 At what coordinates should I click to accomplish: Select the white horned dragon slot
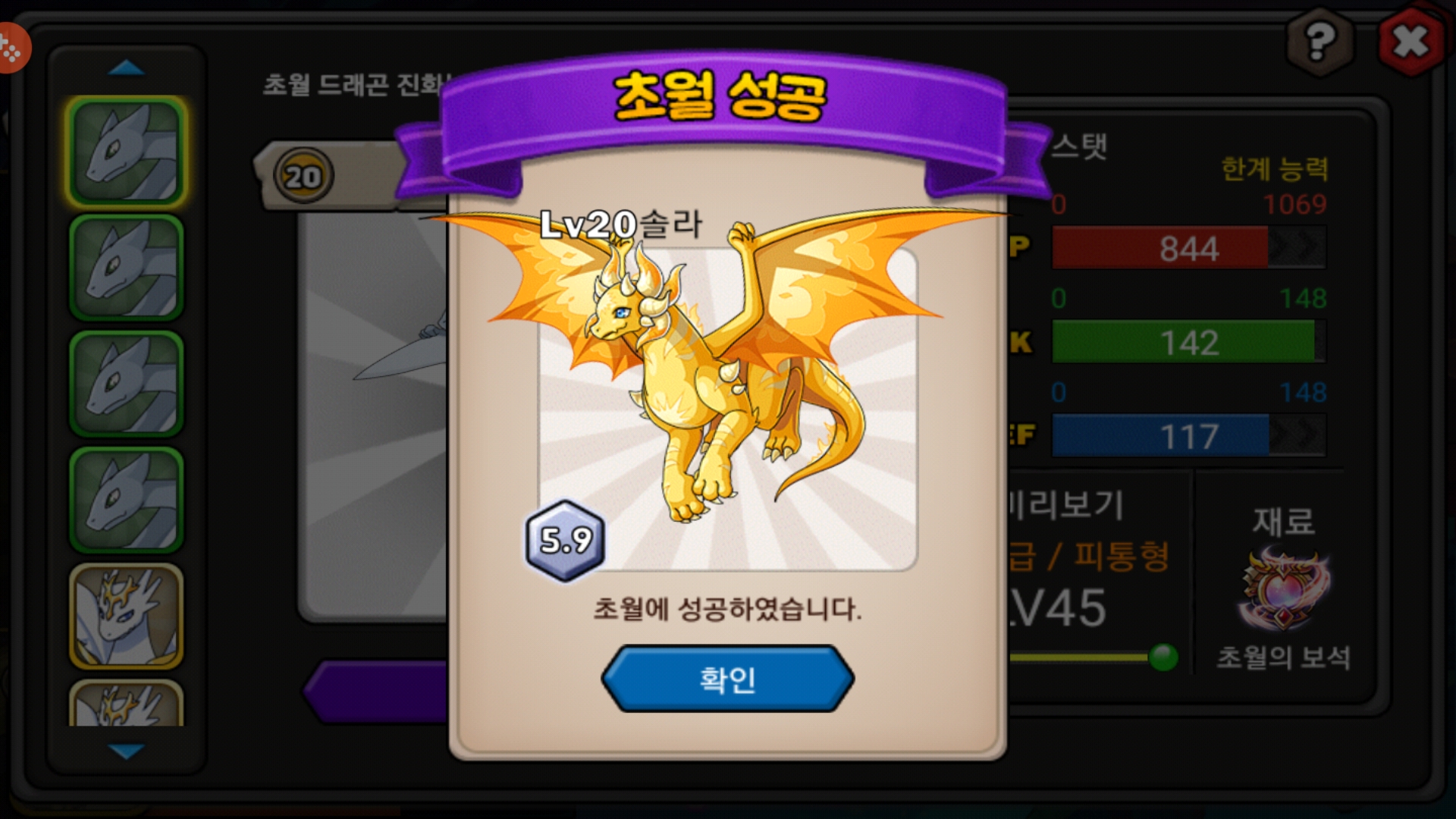point(127,616)
